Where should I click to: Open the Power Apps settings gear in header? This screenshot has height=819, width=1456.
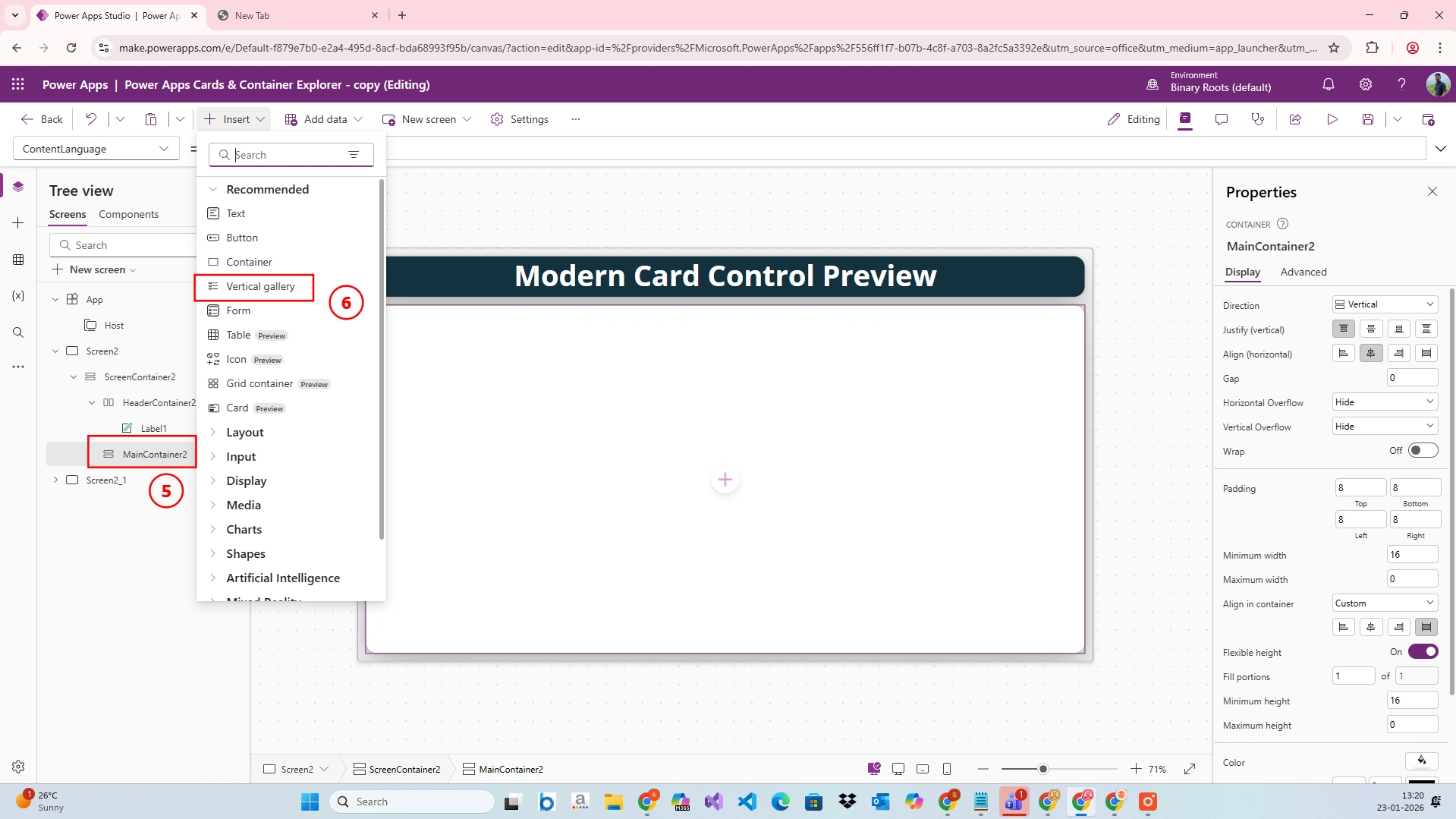coord(1366,84)
